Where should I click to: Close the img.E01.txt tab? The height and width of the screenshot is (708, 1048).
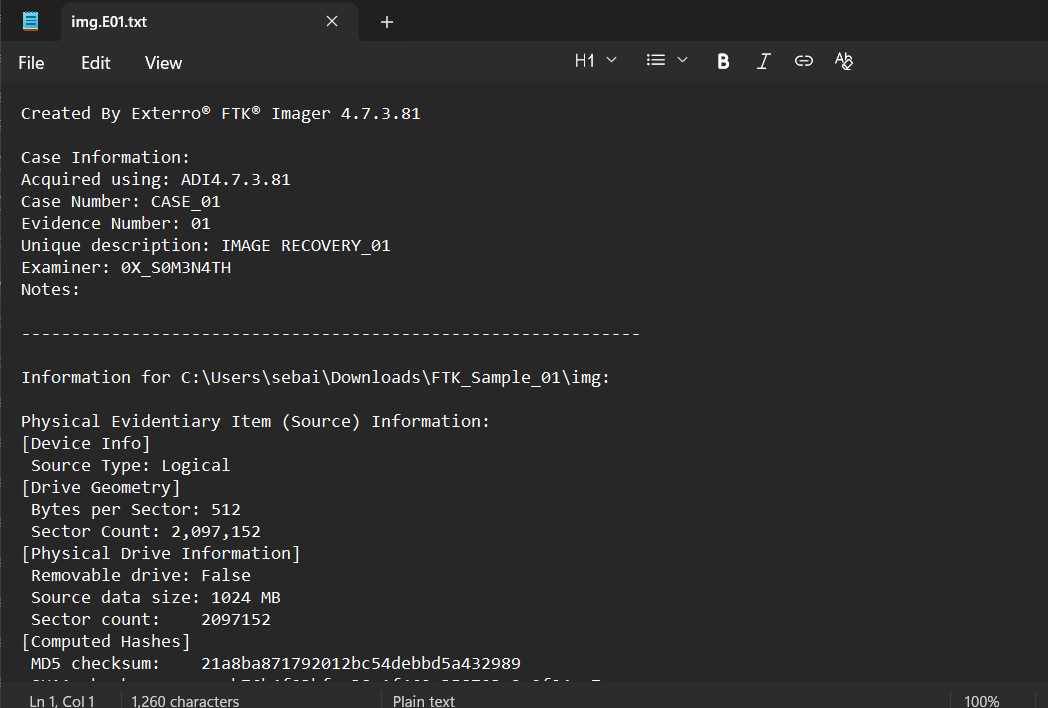(332, 21)
